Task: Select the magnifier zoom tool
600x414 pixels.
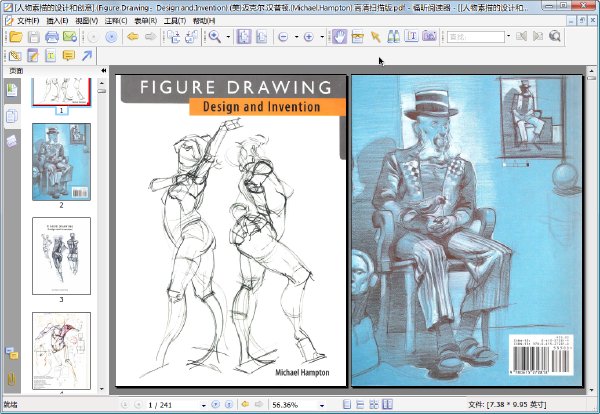Action: [215, 37]
